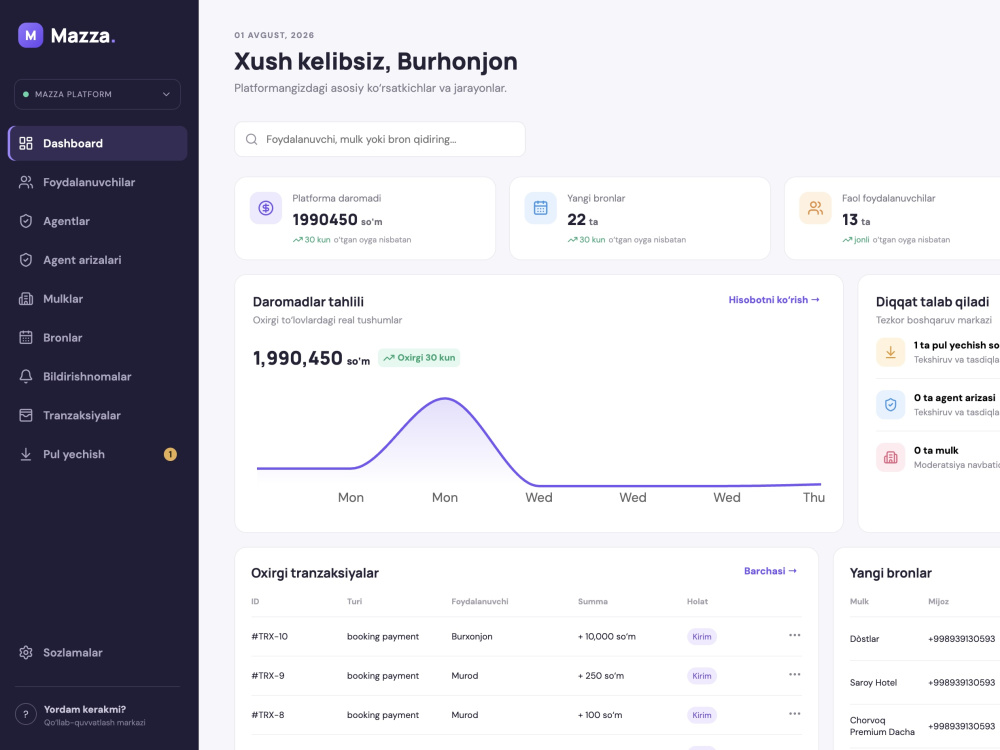
Task: Click the Oxirgi 30 kun badge
Action: coord(419,358)
